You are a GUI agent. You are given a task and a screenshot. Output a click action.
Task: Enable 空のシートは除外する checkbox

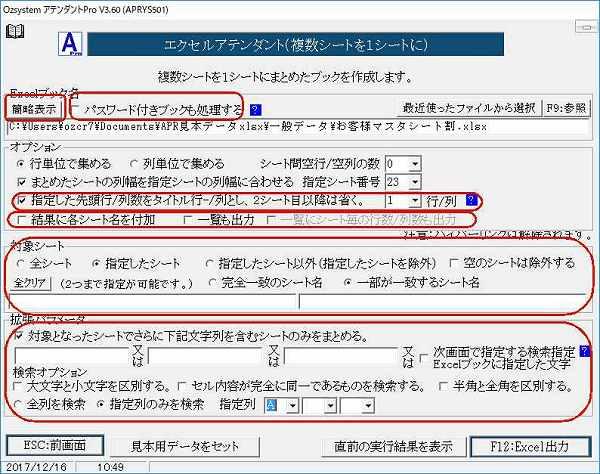(454, 263)
